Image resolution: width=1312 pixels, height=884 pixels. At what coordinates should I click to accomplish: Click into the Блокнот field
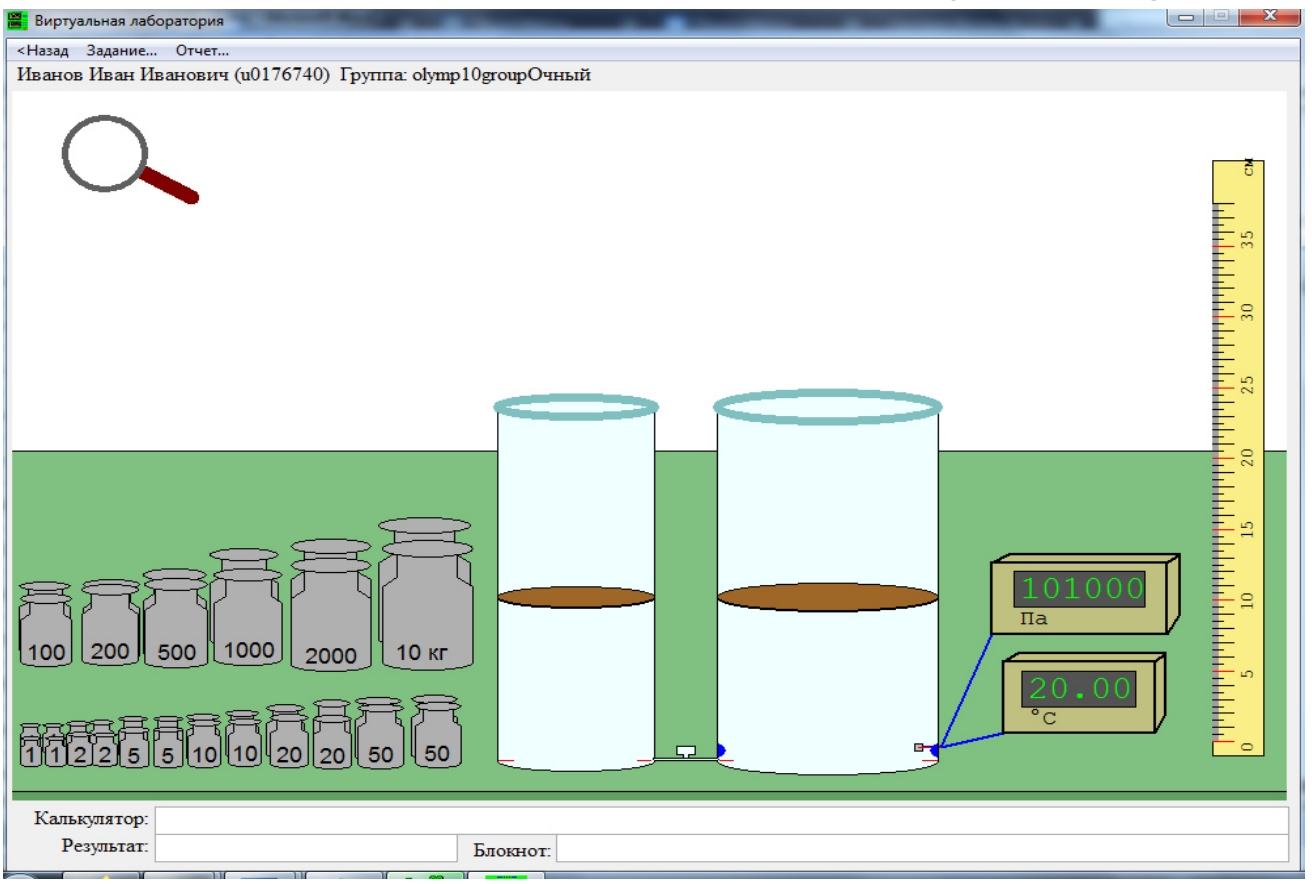(922, 849)
